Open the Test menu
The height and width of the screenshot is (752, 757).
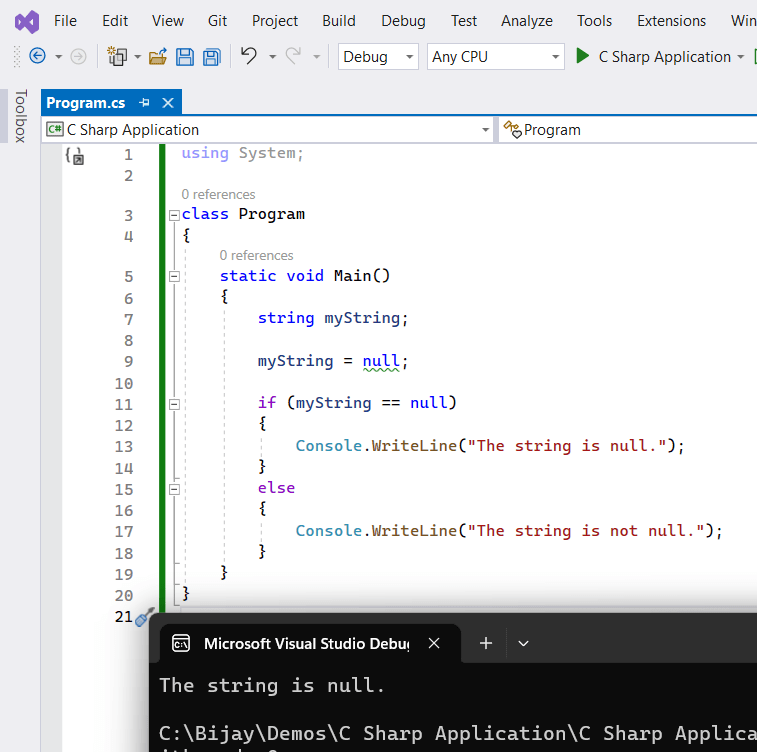tap(463, 21)
